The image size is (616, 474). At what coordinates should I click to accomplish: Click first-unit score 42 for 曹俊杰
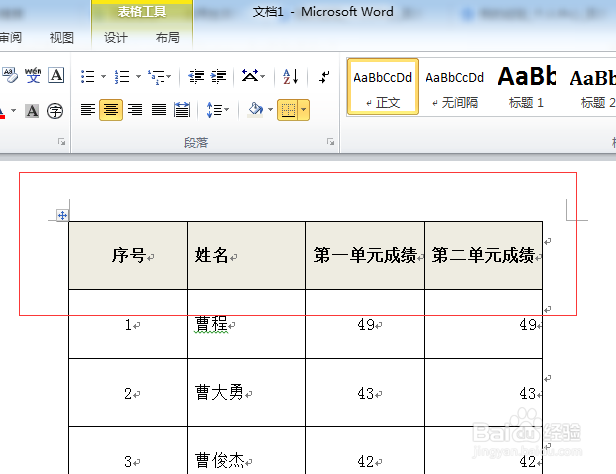365,451
